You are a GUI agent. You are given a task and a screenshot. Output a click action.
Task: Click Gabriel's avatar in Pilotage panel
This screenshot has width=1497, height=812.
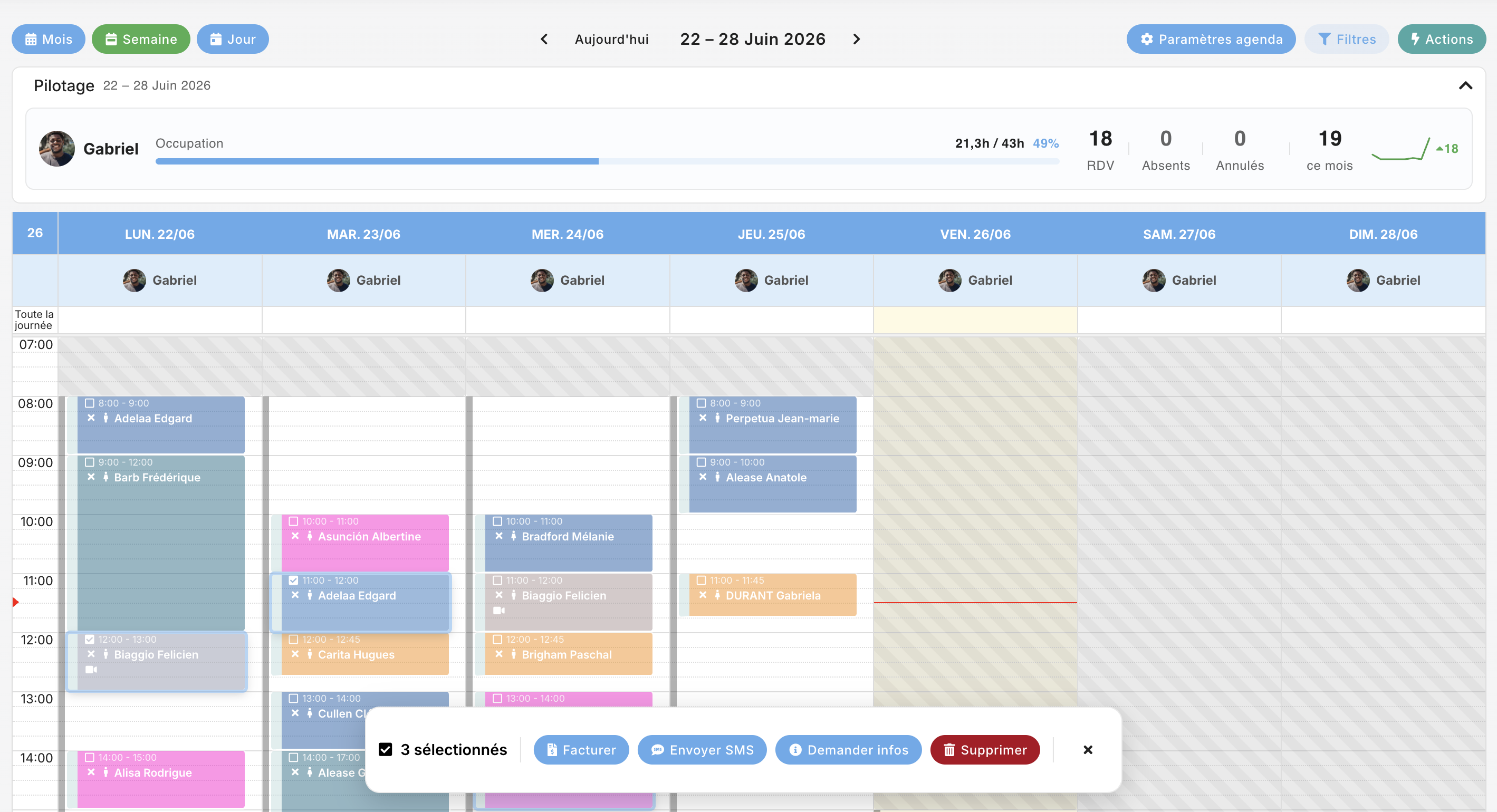[56, 149]
